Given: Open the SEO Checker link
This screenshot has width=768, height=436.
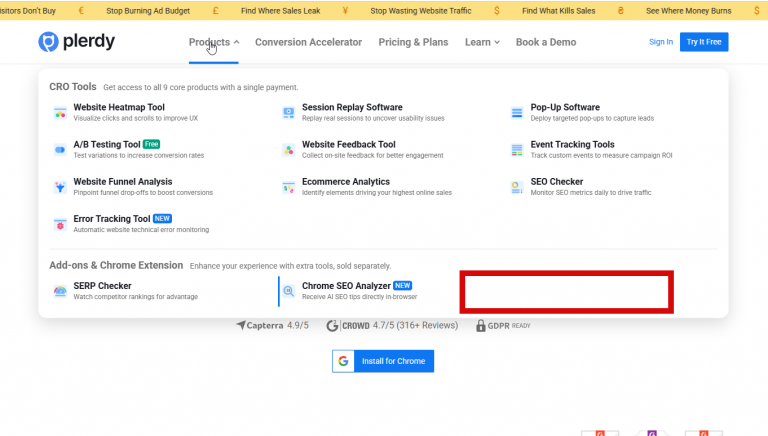Looking at the screenshot, I should 557,182.
